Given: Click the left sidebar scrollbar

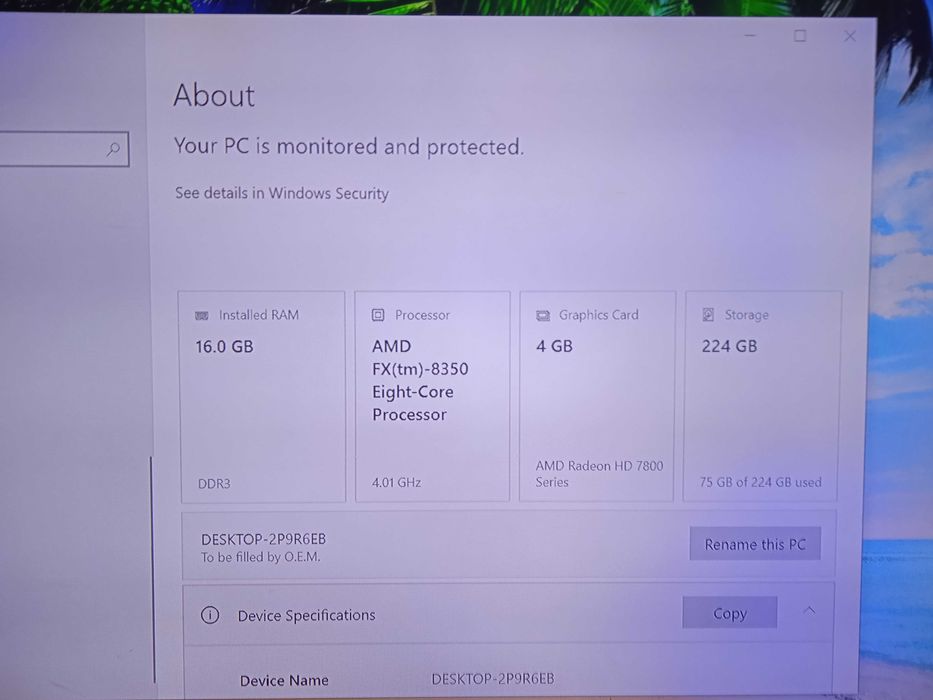Looking at the screenshot, I should coord(153,560).
